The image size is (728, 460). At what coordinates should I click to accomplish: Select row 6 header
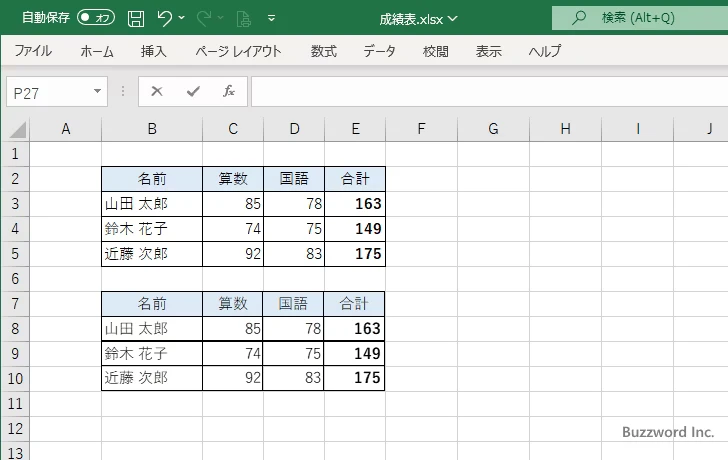click(x=15, y=279)
